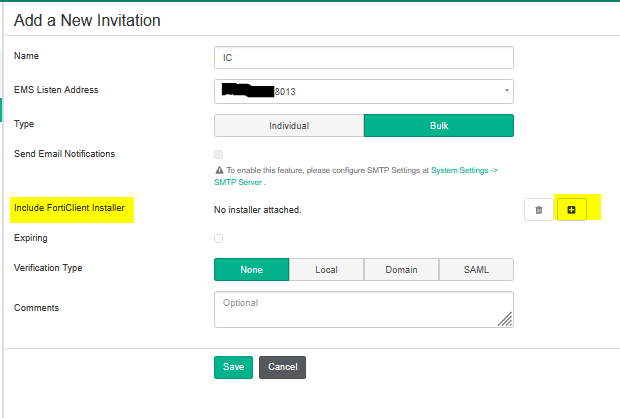Enable the Expiring checkbox
The height and width of the screenshot is (418, 620).
tap(218, 238)
